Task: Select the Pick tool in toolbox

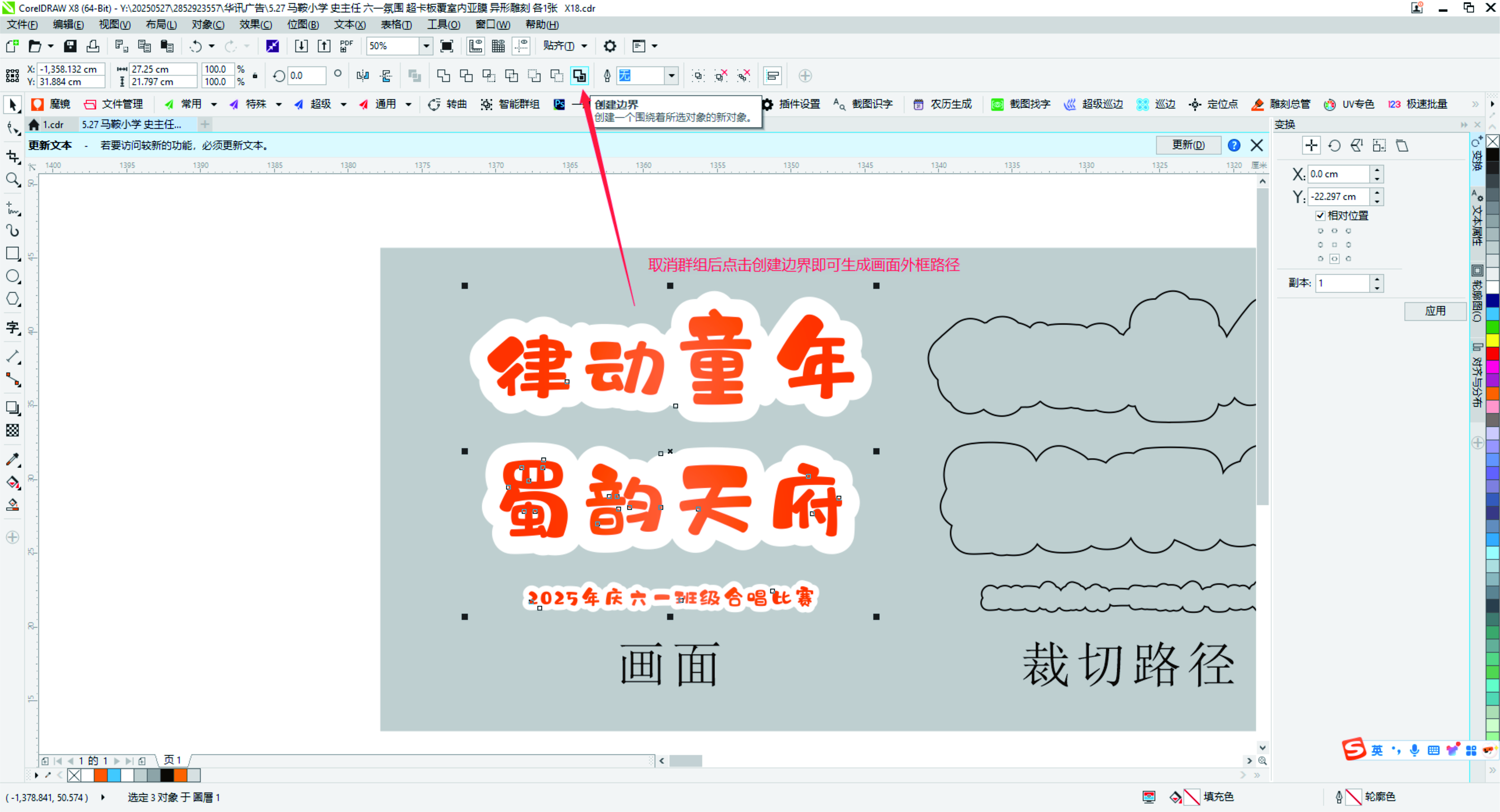Action: (x=12, y=104)
